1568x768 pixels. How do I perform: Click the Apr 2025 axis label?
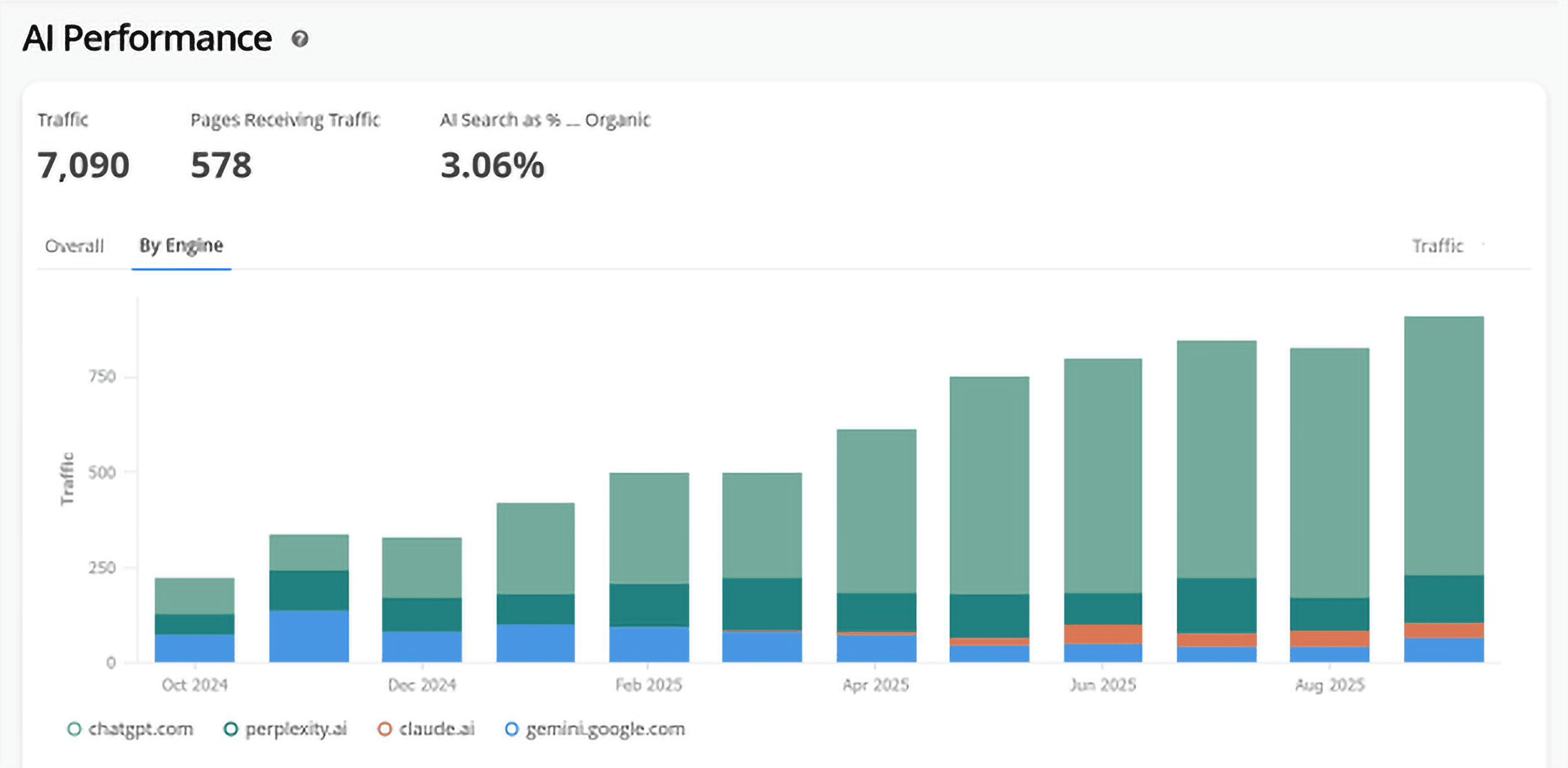[x=876, y=685]
